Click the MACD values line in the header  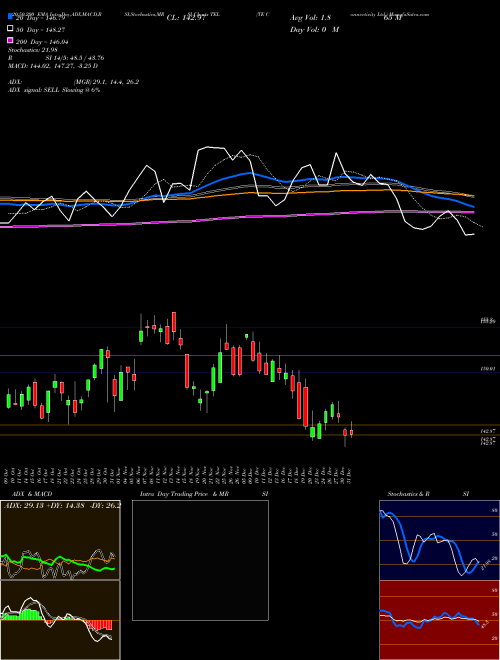tap(53, 66)
